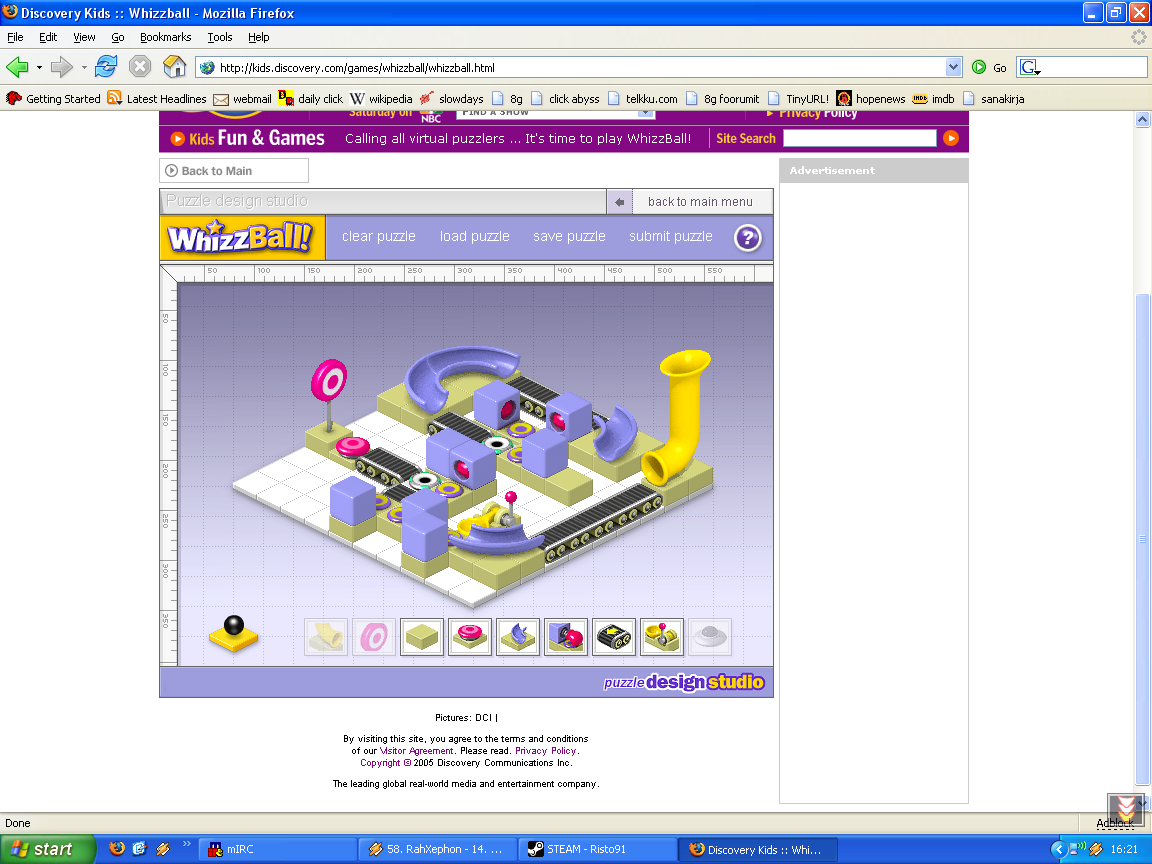1152x864 pixels.
Task: Stop loading the page
Action: pos(140,67)
